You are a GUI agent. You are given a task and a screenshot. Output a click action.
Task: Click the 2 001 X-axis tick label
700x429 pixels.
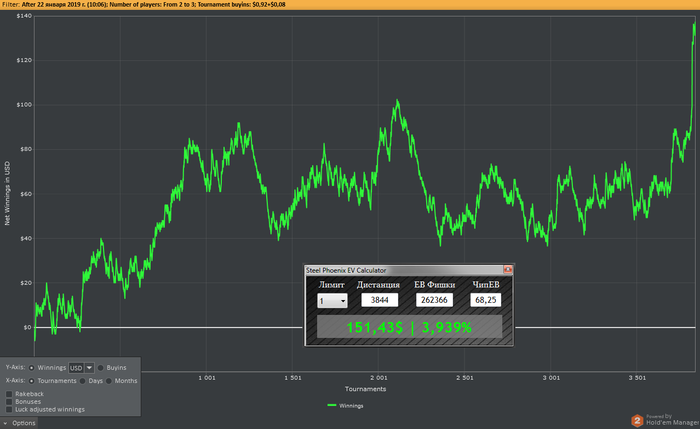(x=379, y=378)
